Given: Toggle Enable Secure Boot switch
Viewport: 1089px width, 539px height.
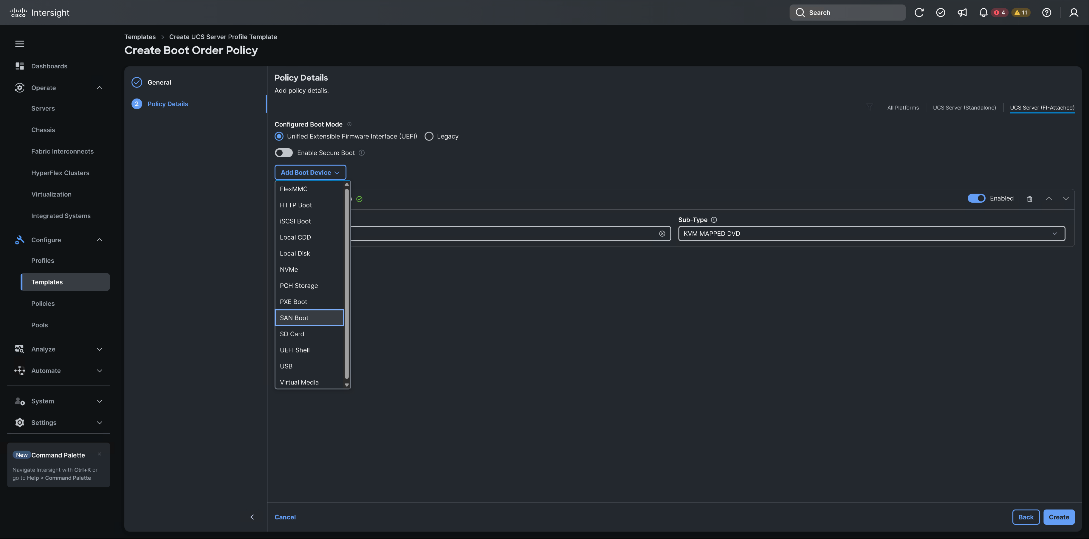Looking at the screenshot, I should tap(284, 153).
